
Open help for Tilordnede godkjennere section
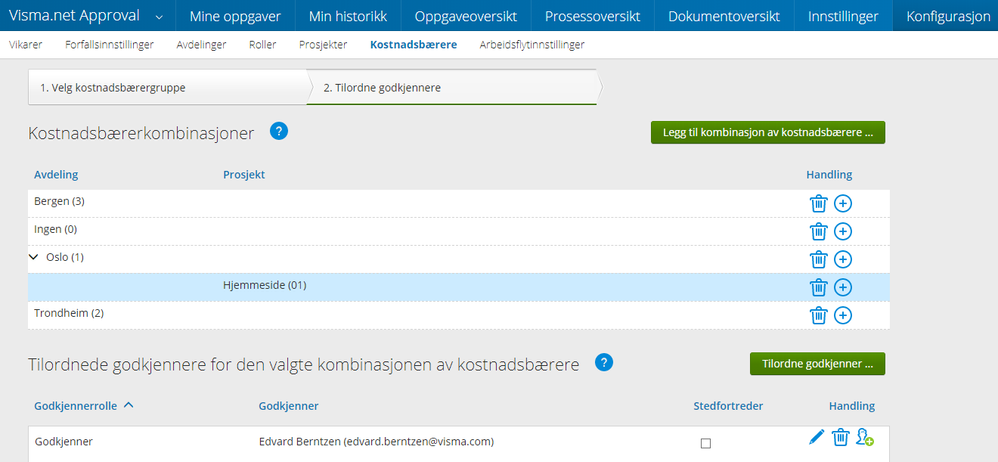tap(604, 362)
